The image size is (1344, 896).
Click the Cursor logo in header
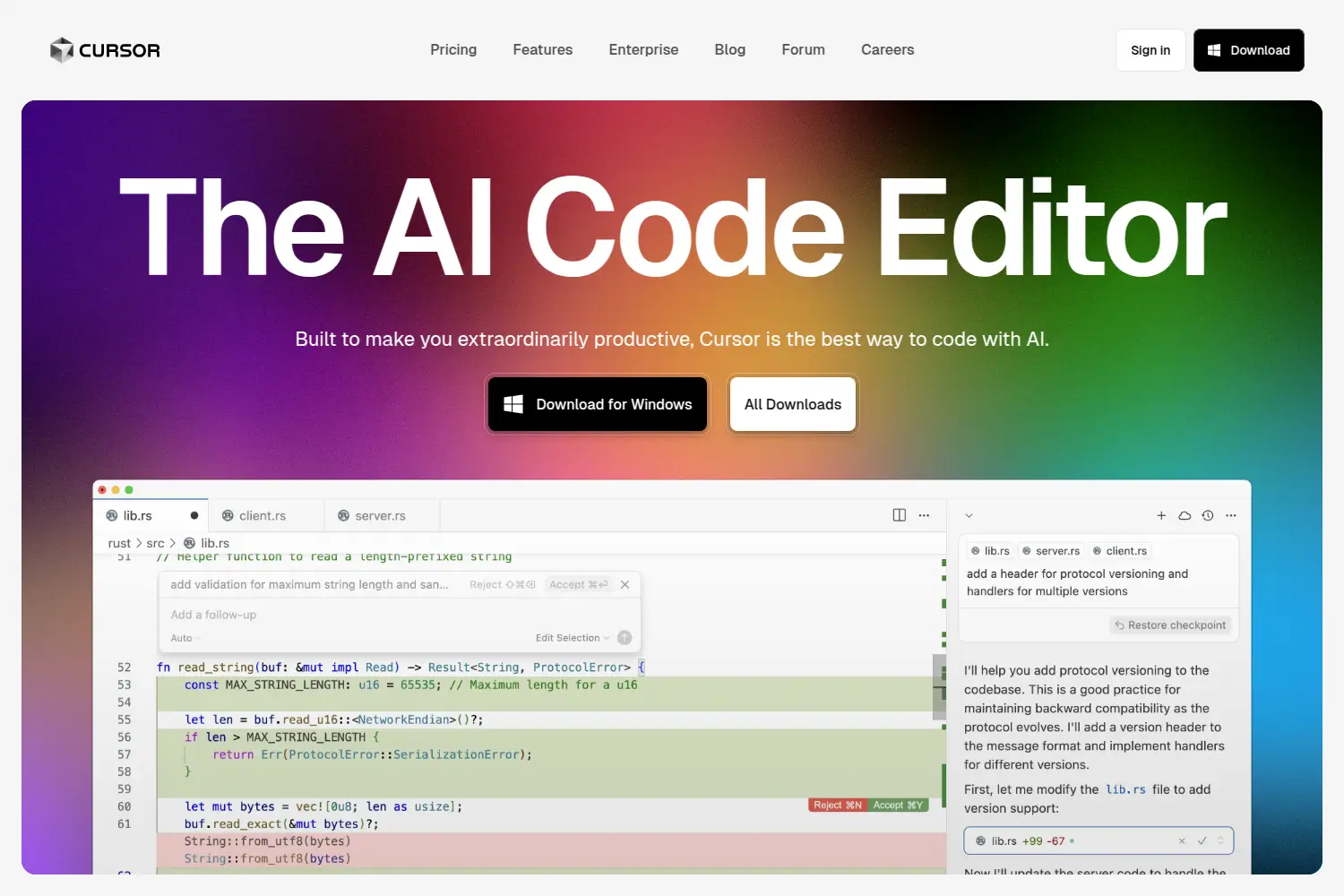coord(105,50)
